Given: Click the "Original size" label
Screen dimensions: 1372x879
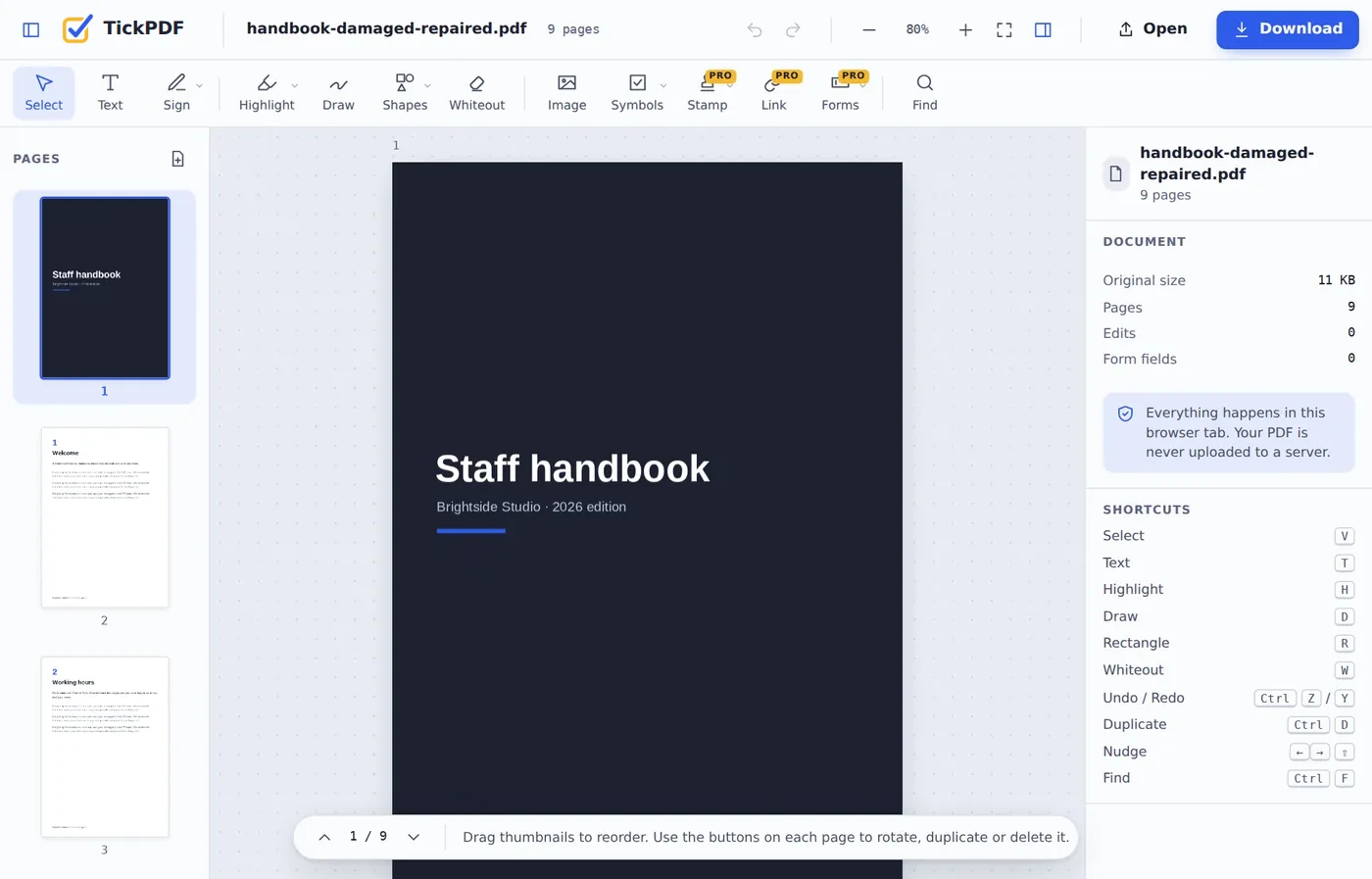Looking at the screenshot, I should tap(1144, 280).
